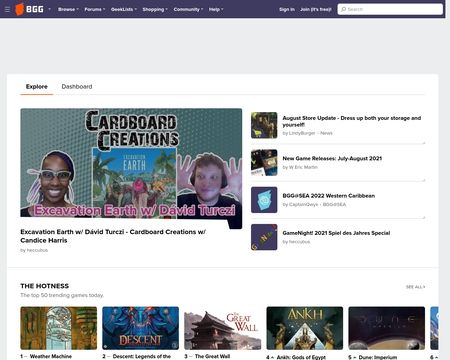Read August Store Update news article
The width and height of the screenshot is (450, 360).
coord(352,121)
